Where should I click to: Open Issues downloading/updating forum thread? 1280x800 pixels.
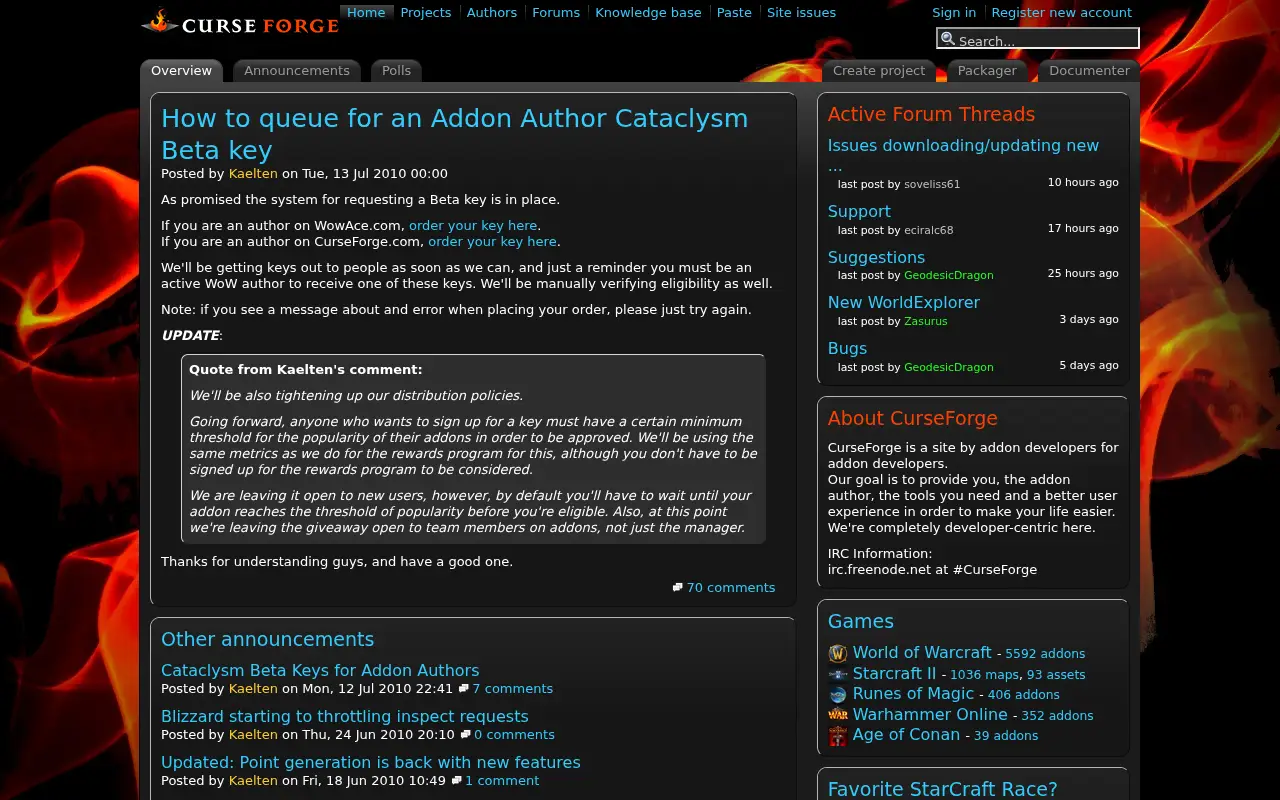pos(963,155)
